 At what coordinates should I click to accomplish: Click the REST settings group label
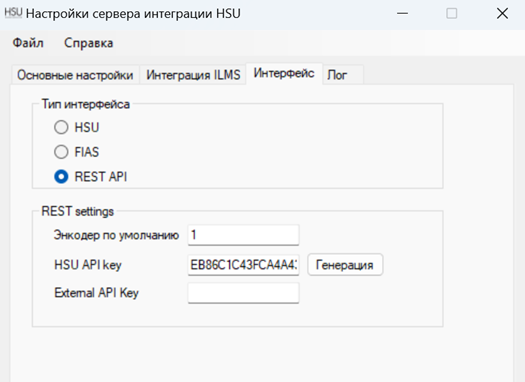[78, 211]
